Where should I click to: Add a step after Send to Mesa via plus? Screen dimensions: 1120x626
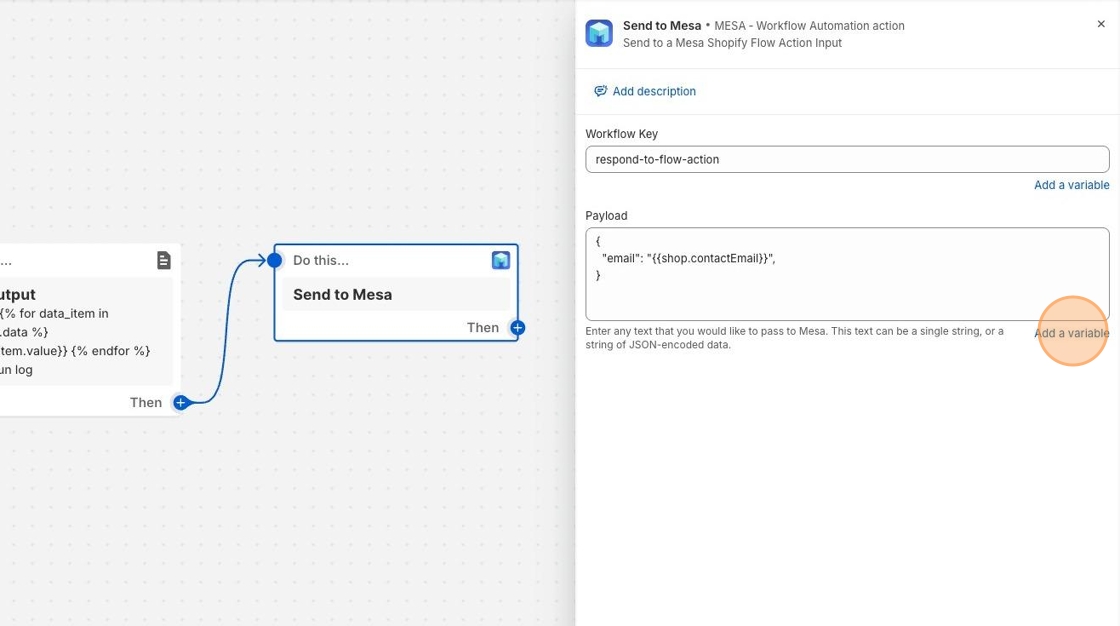click(x=517, y=327)
